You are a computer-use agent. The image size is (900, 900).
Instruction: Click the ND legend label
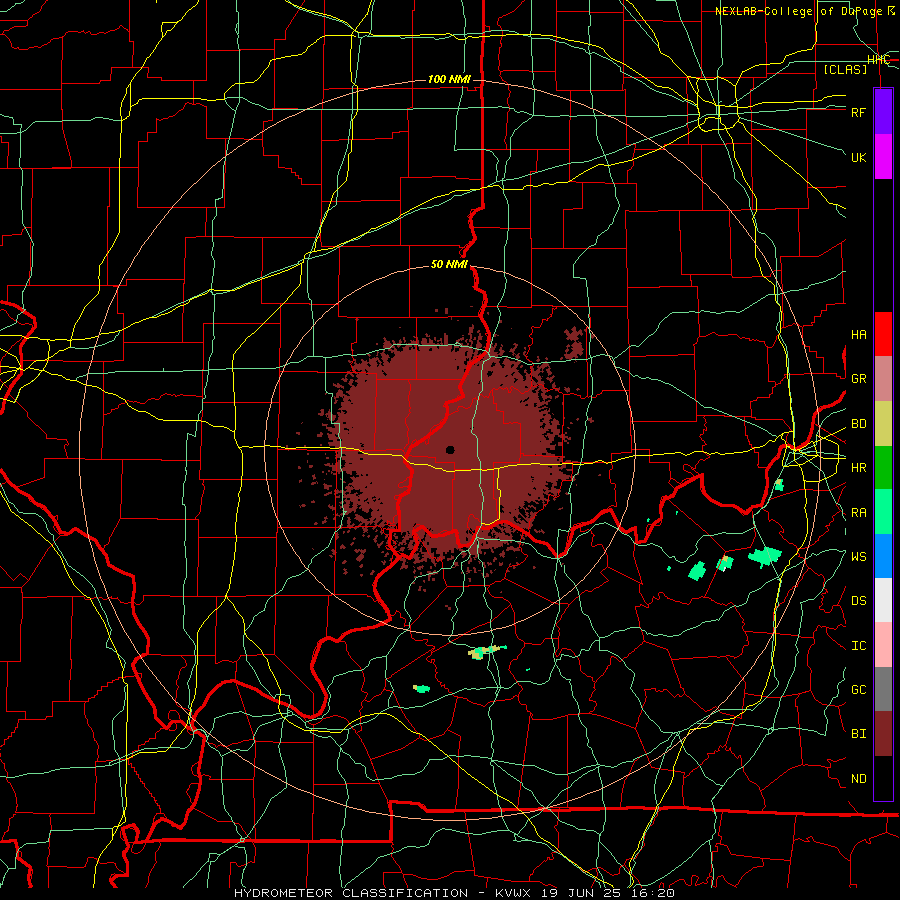859,779
